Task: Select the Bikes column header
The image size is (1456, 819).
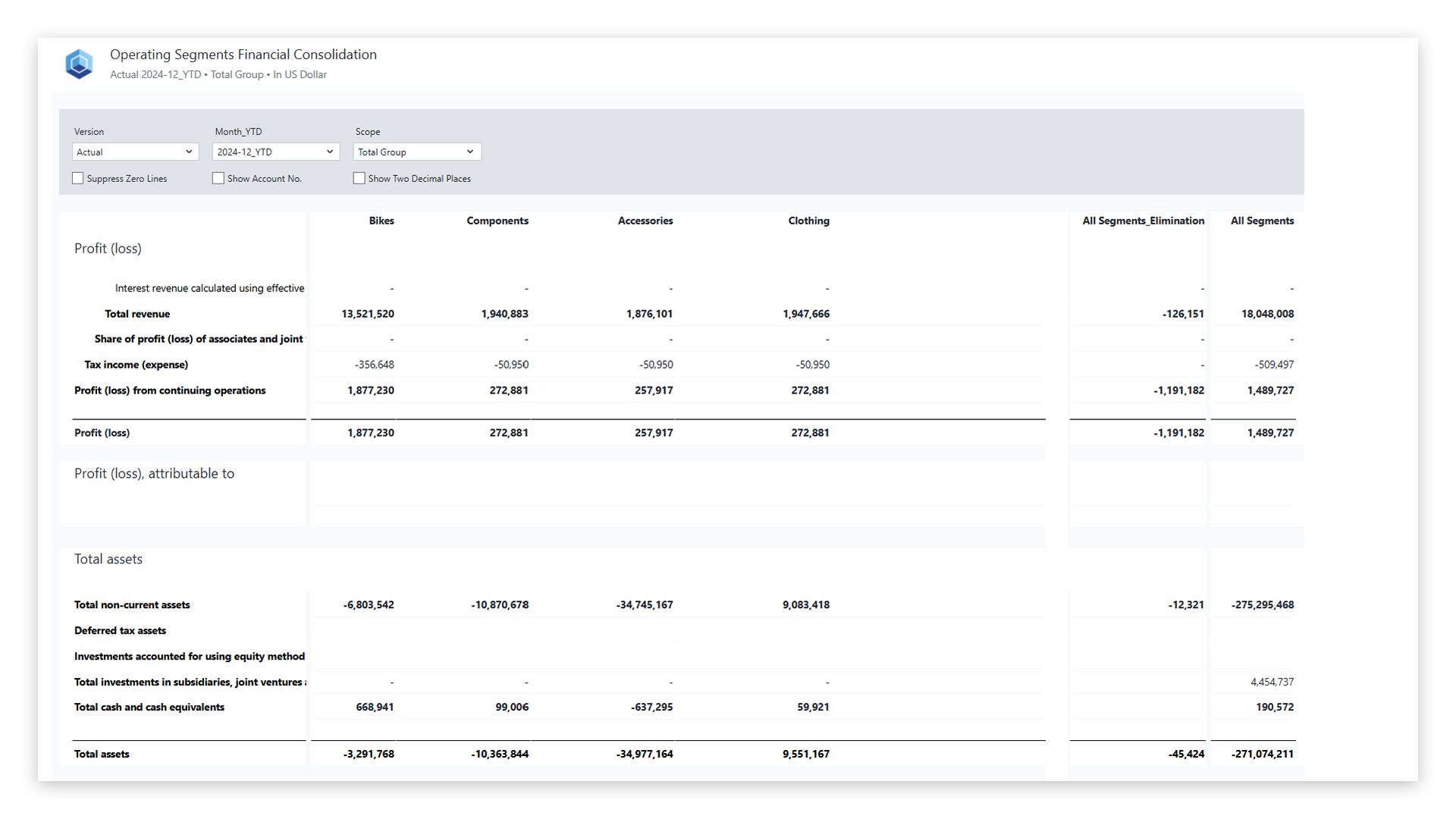Action: (x=381, y=221)
